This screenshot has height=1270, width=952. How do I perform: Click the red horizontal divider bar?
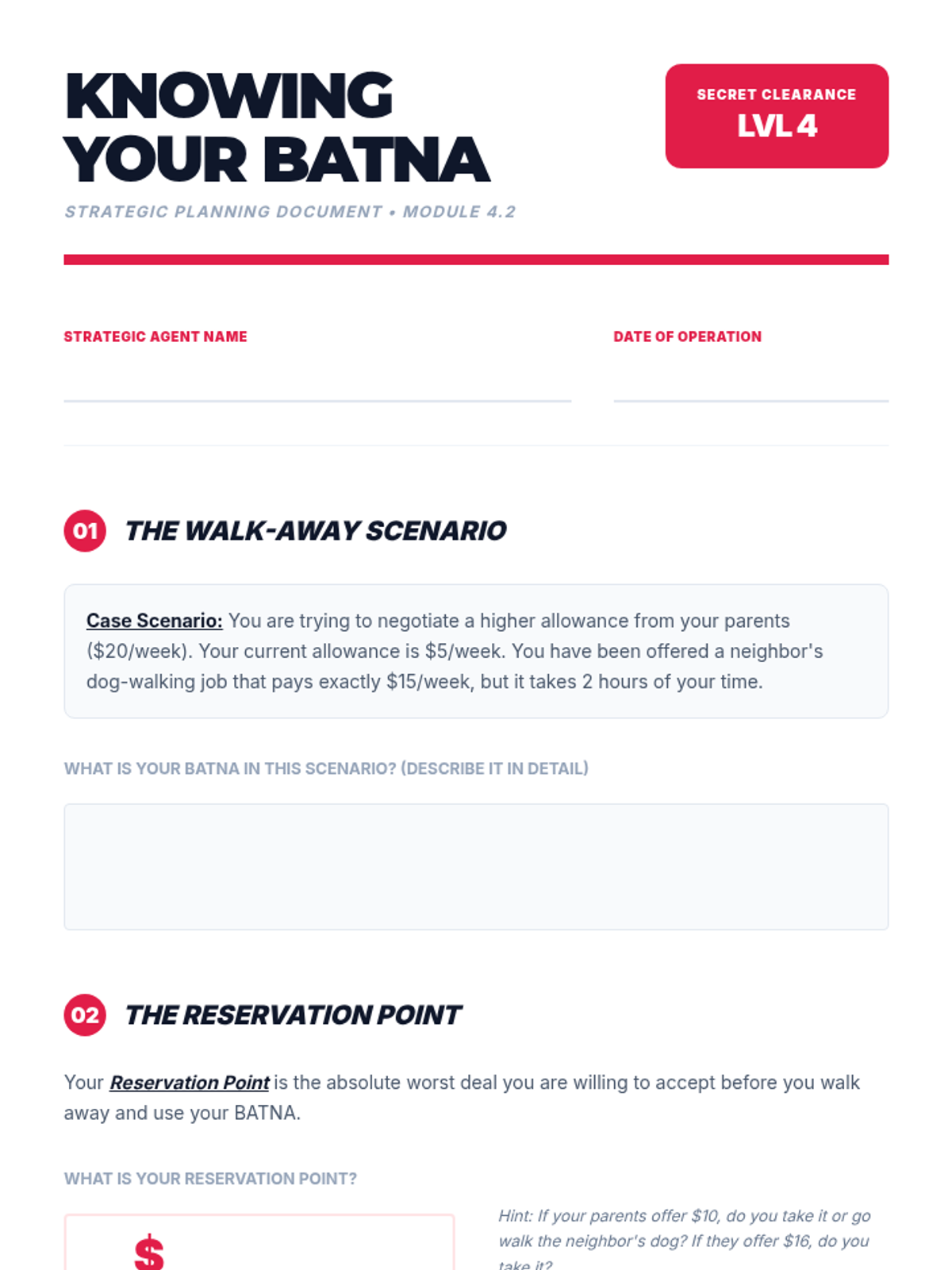(x=476, y=260)
